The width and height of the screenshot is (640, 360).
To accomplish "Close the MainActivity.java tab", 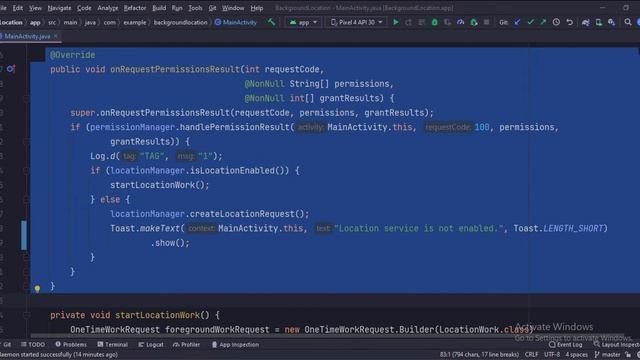I will click(x=56, y=36).
